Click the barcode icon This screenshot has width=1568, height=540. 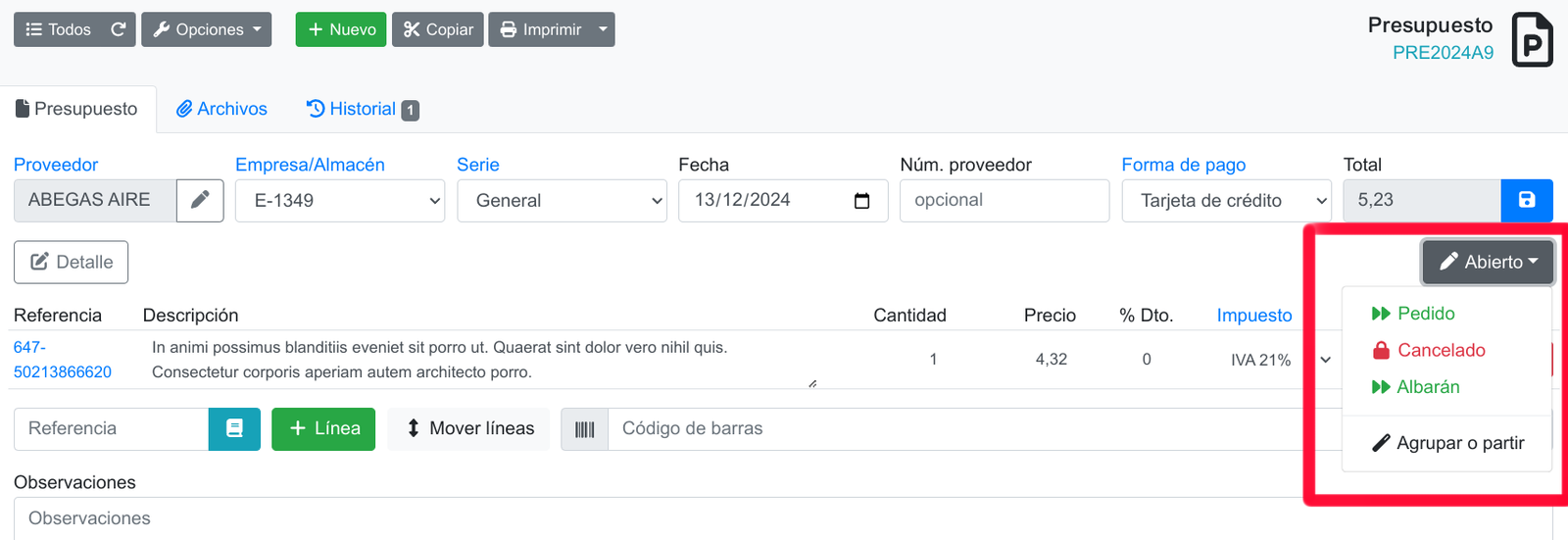coord(585,429)
